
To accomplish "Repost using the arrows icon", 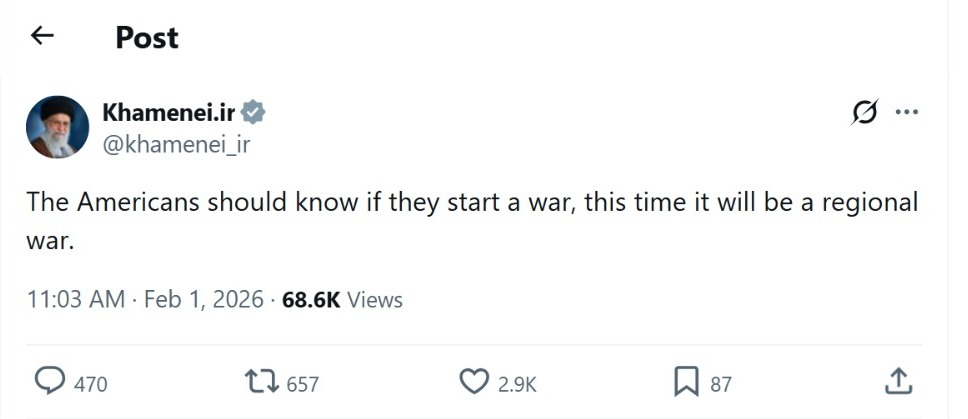I will coord(261,382).
